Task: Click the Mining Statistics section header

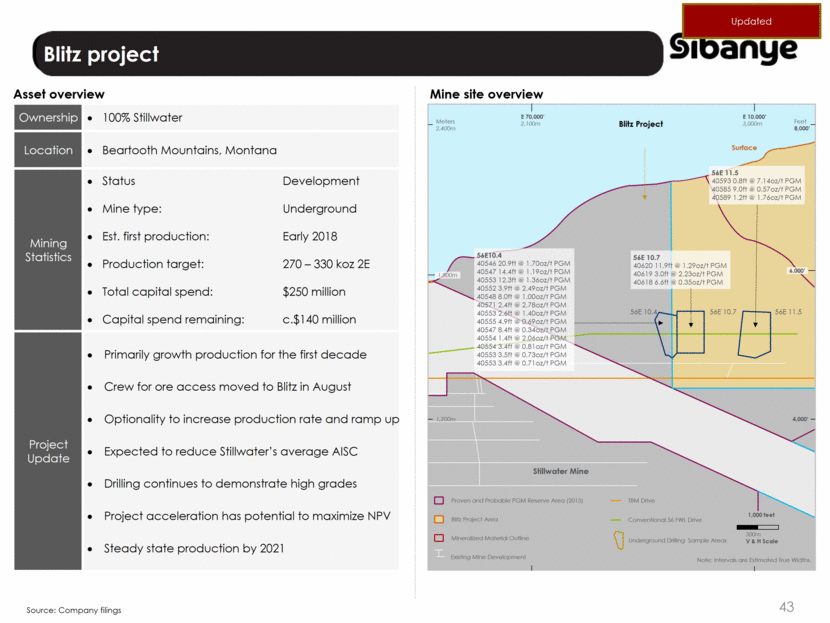Action: pos(48,250)
